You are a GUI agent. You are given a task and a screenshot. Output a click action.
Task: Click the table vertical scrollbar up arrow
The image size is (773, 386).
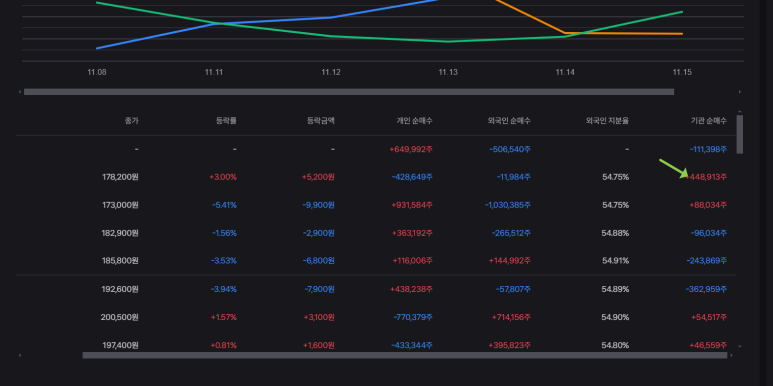click(739, 112)
